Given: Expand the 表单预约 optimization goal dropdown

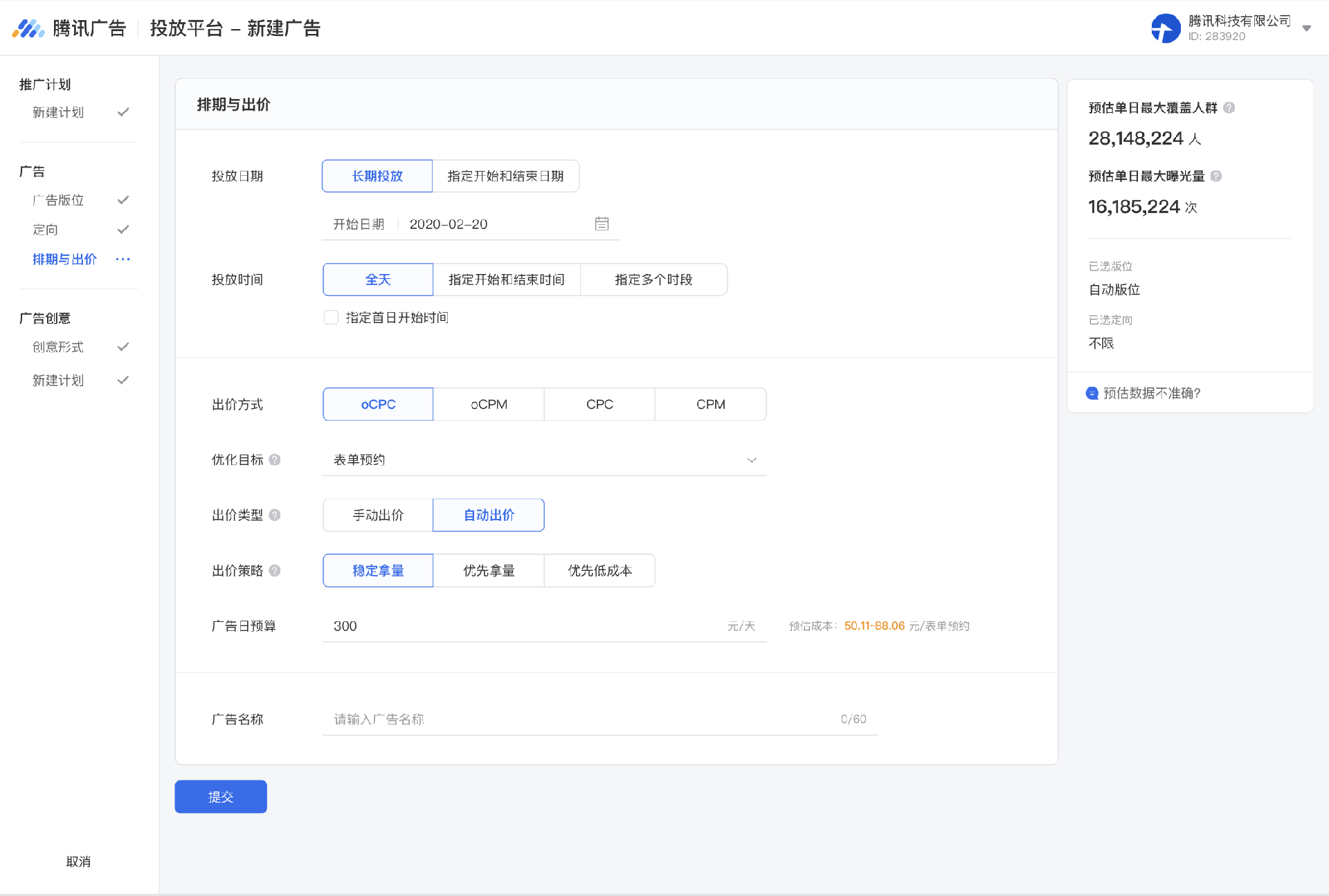Looking at the screenshot, I should [x=752, y=459].
